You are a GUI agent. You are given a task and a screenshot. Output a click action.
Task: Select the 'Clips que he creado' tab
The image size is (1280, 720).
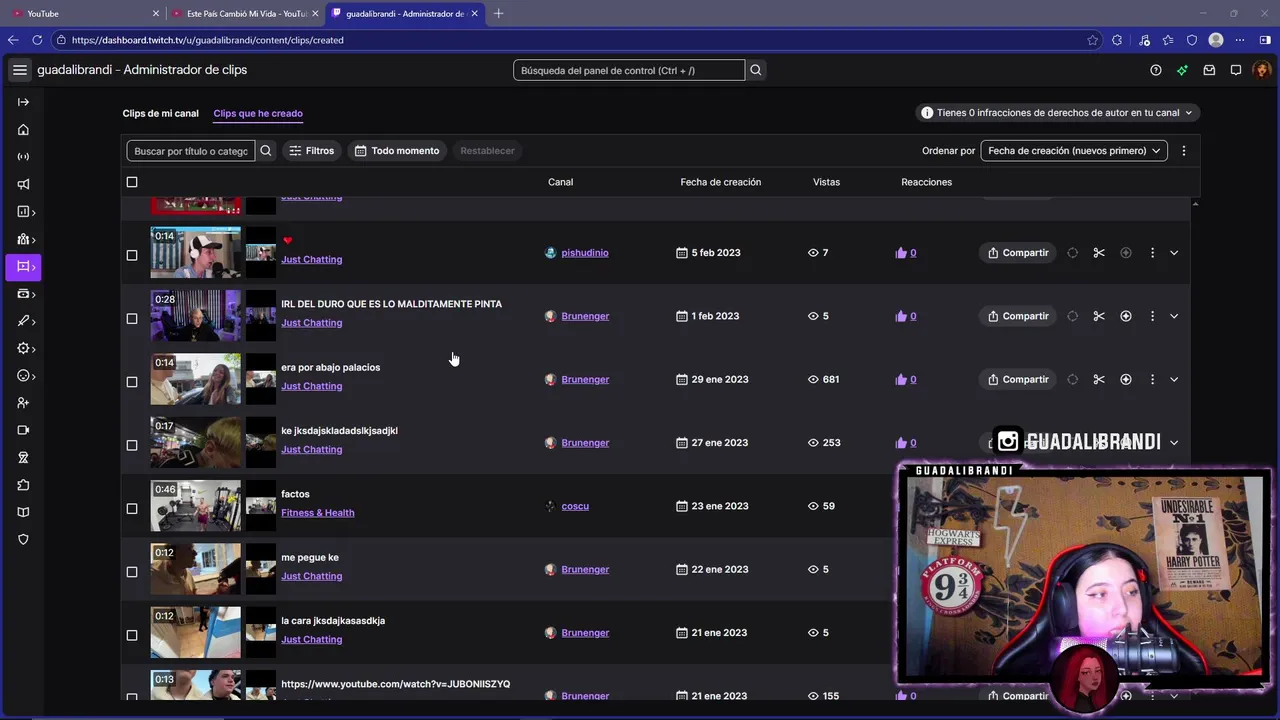[x=258, y=113]
